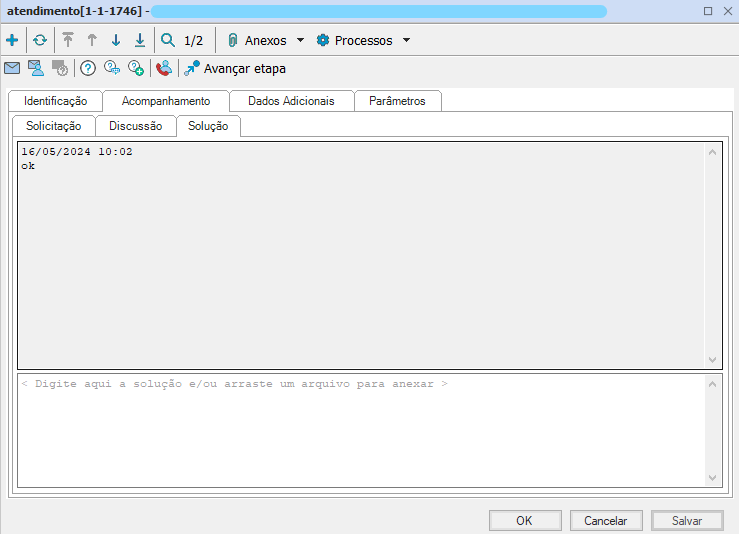This screenshot has width=739, height=534.
Task: Click the blue plus add-new icon
Action: [12, 41]
